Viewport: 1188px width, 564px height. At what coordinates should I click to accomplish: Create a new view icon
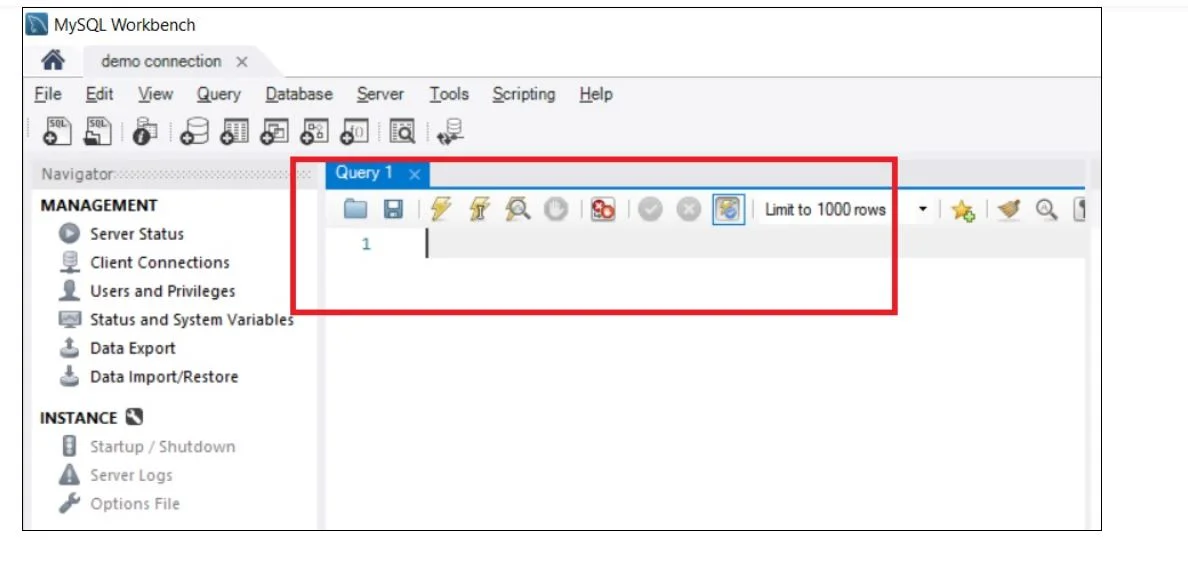(x=274, y=130)
